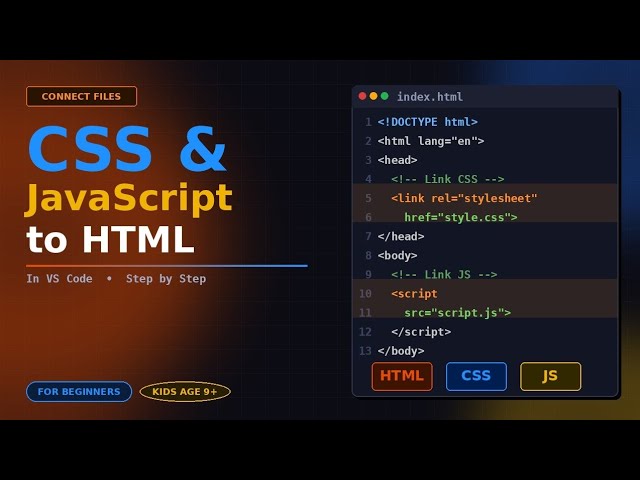Click the JS badge button

tap(551, 376)
